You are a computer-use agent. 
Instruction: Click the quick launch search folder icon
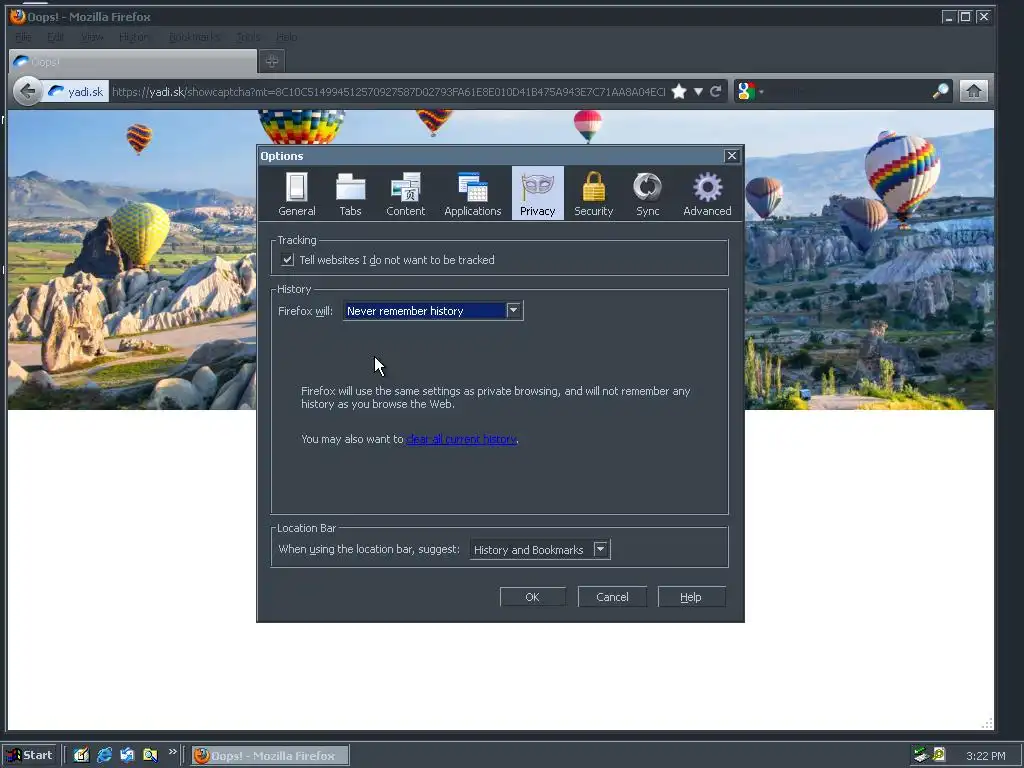point(150,755)
